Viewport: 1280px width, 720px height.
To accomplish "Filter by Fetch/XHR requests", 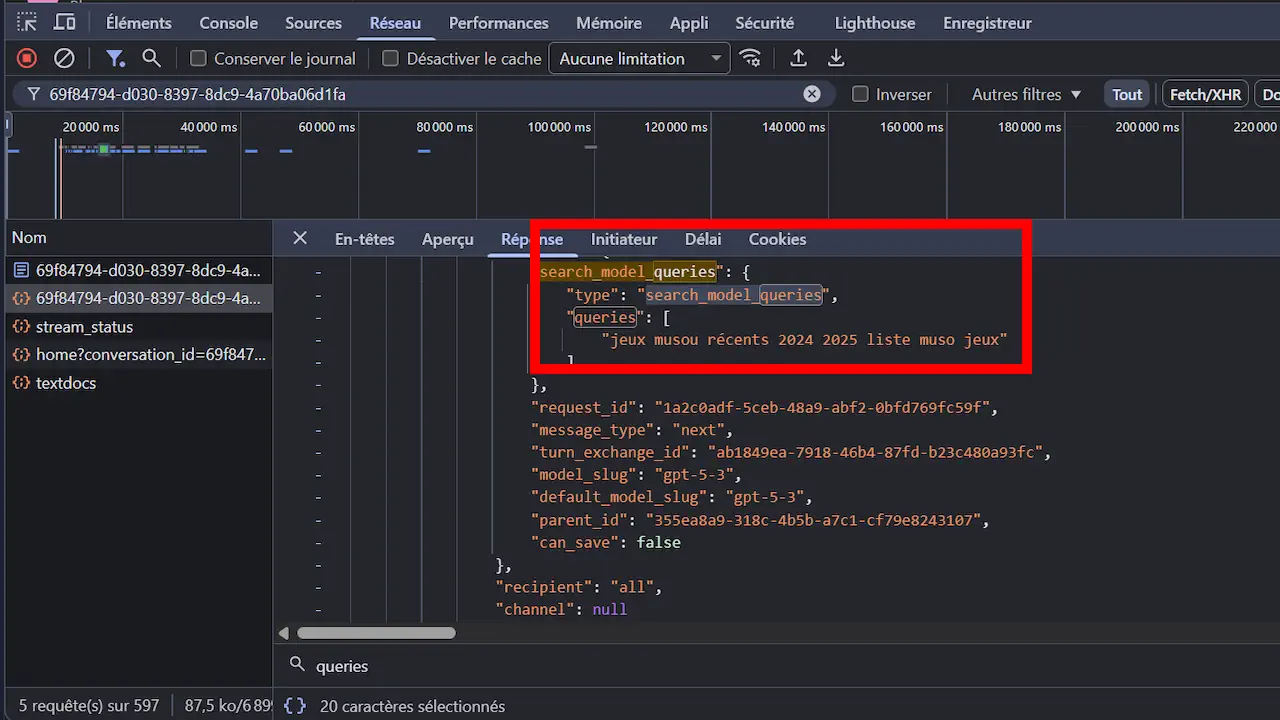I will [x=1205, y=94].
